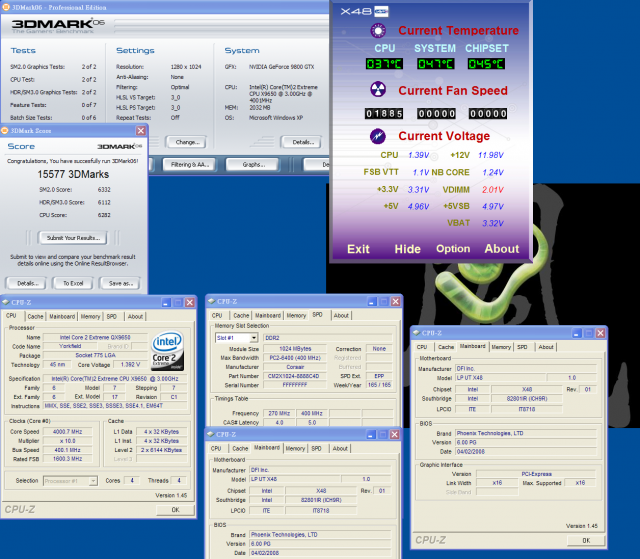This screenshot has width=640, height=559.
Task: Click Change... button under Settings
Action: tap(187, 142)
